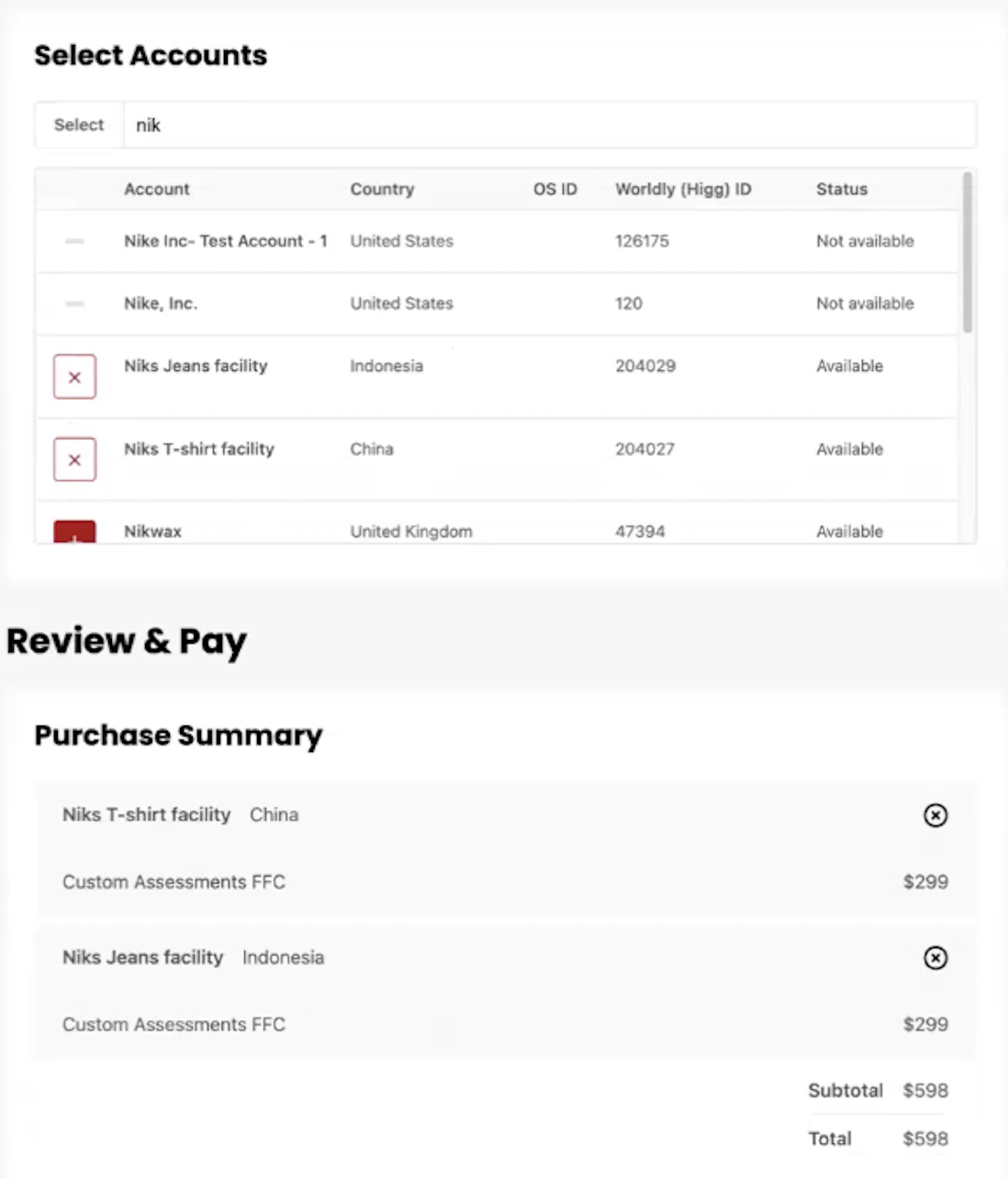Click the OS ID column header
The height and width of the screenshot is (1179, 1008).
click(x=555, y=189)
